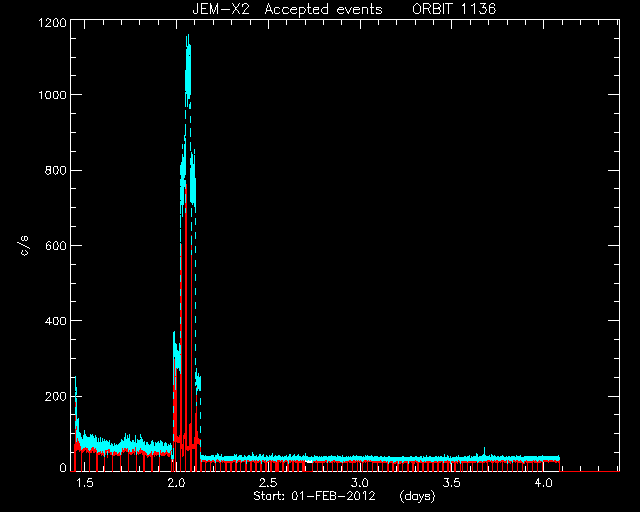
Task: Click the 1200 y-axis tick label
Action: tap(52, 22)
